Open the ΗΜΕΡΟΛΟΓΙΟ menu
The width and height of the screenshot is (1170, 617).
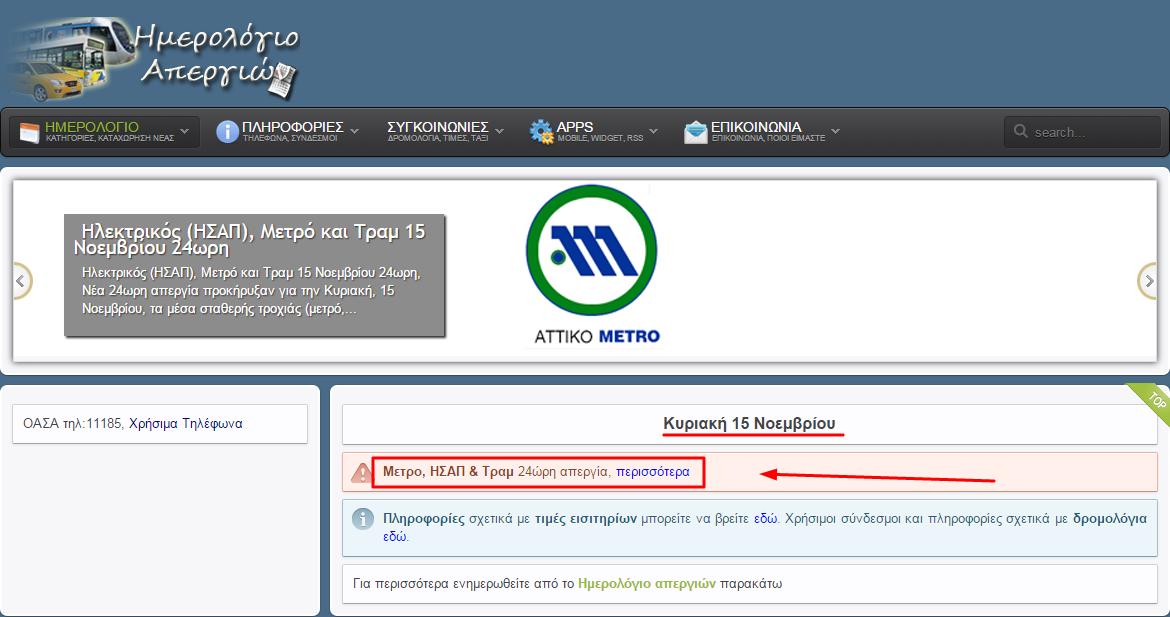104,131
